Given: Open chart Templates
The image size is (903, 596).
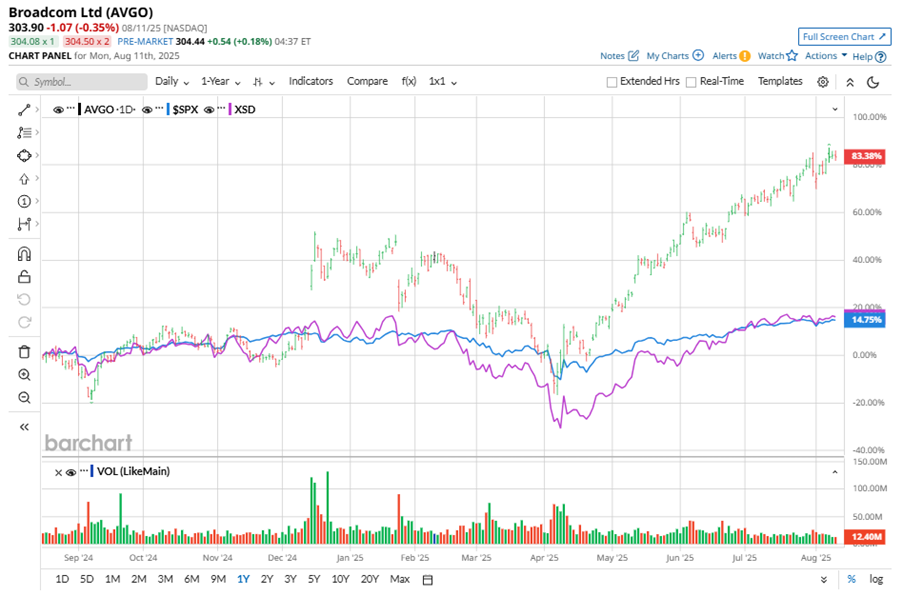Looking at the screenshot, I should point(780,81).
